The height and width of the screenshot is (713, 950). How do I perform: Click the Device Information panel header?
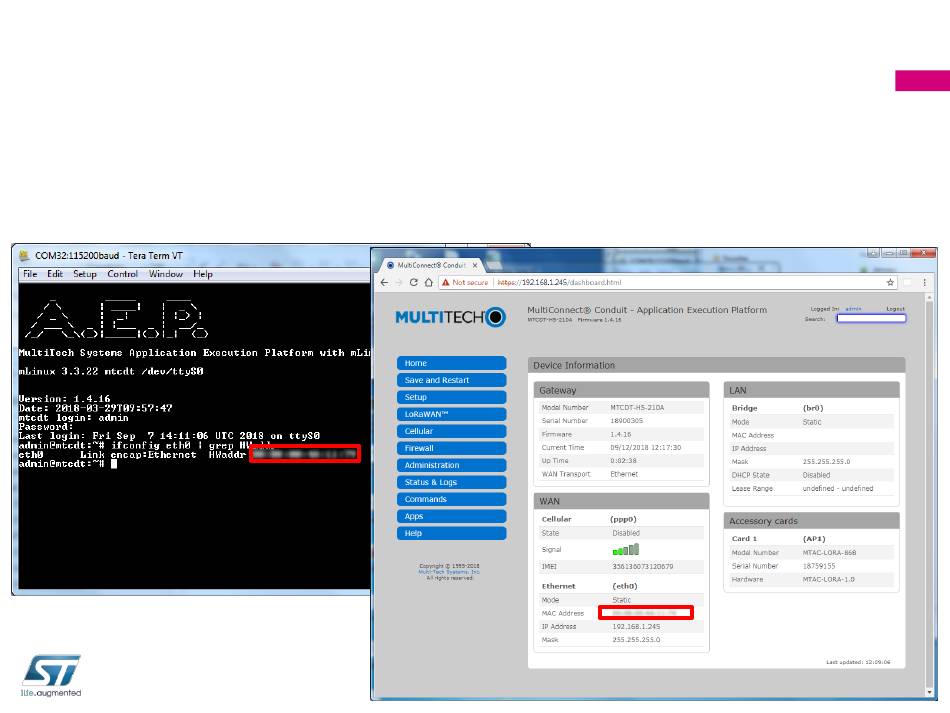point(717,365)
